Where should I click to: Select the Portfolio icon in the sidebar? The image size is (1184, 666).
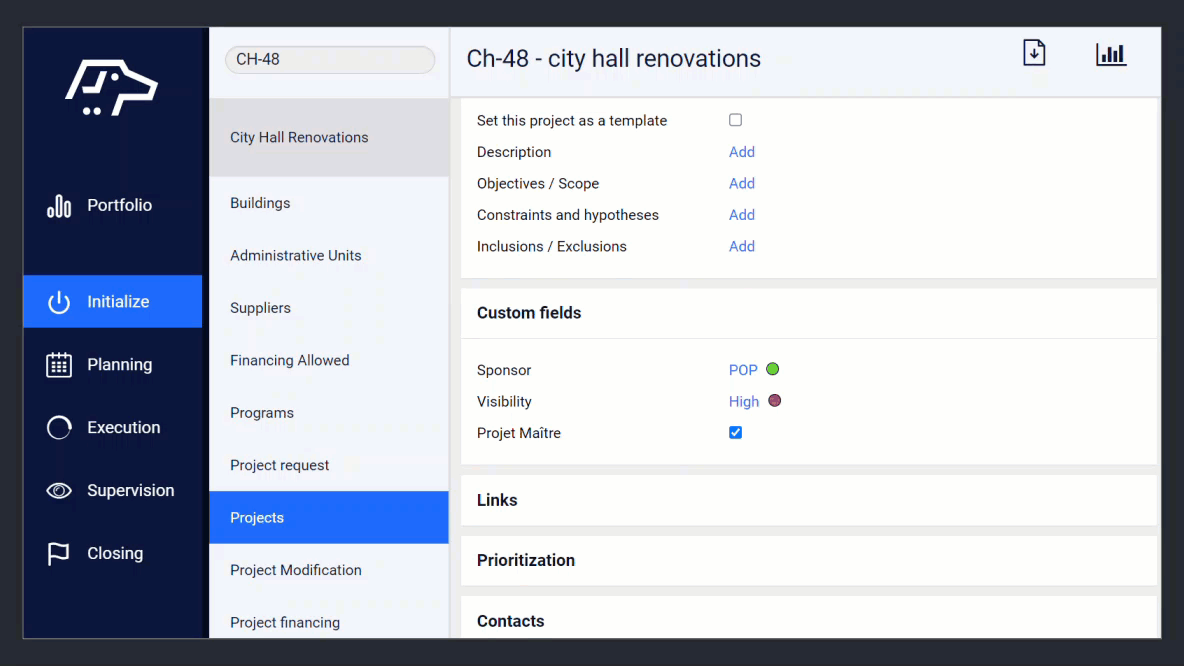click(59, 205)
